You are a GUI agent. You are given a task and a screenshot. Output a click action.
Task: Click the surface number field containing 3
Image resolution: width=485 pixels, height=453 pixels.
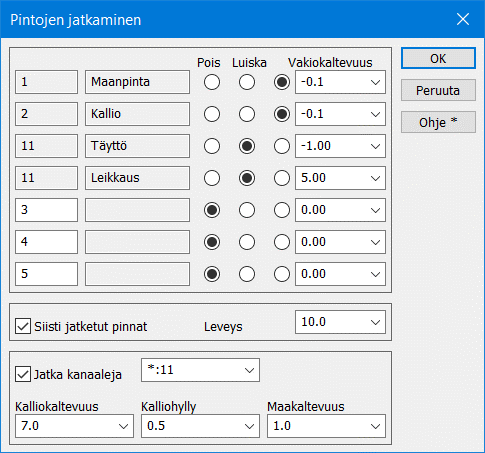pos(46,210)
